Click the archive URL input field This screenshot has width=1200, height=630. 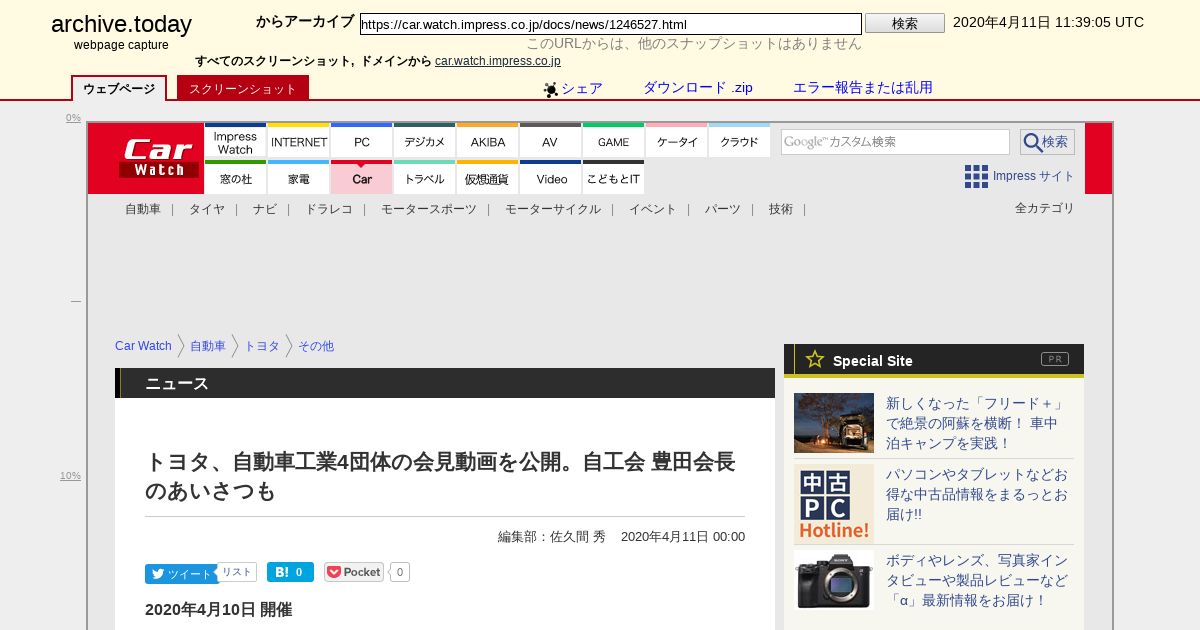[611, 24]
